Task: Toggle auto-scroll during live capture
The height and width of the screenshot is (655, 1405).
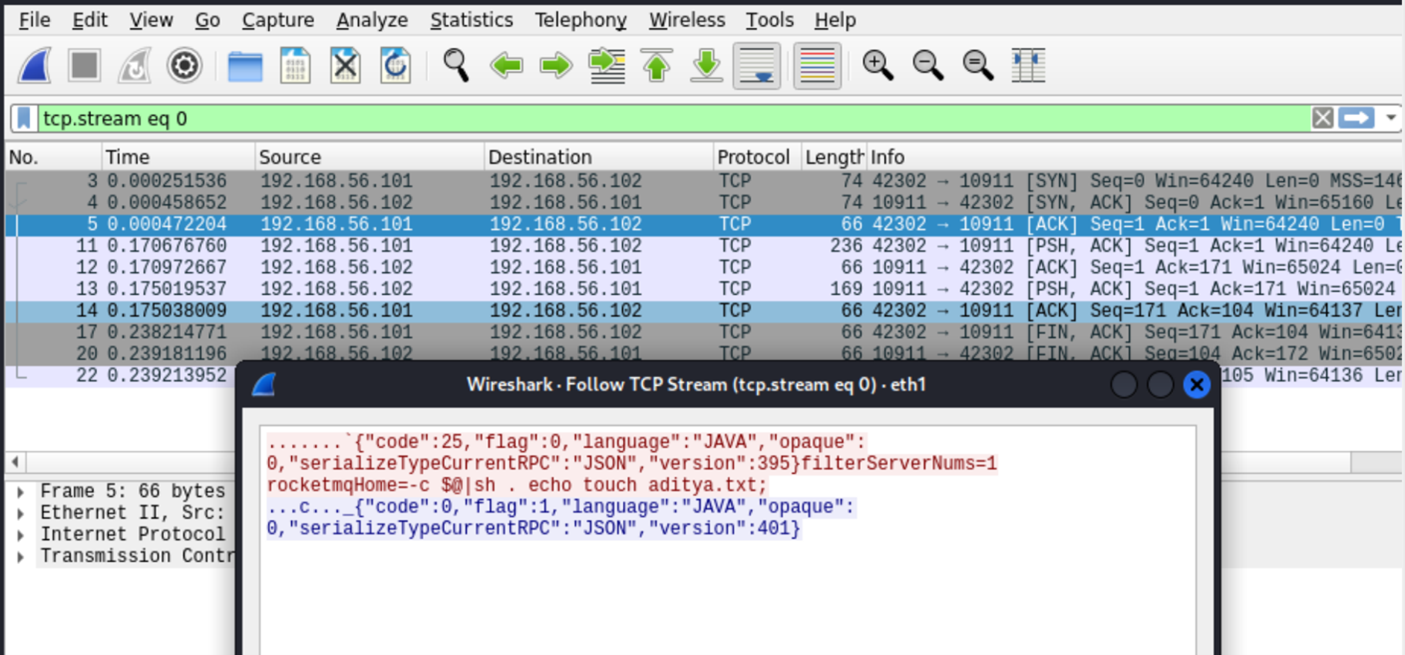Action: (756, 66)
